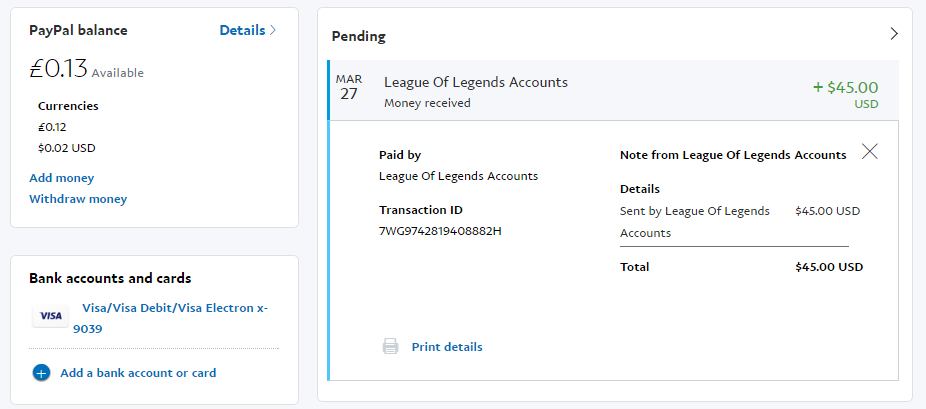Click the Visa card logo icon
The width and height of the screenshot is (926, 409).
(x=50, y=316)
